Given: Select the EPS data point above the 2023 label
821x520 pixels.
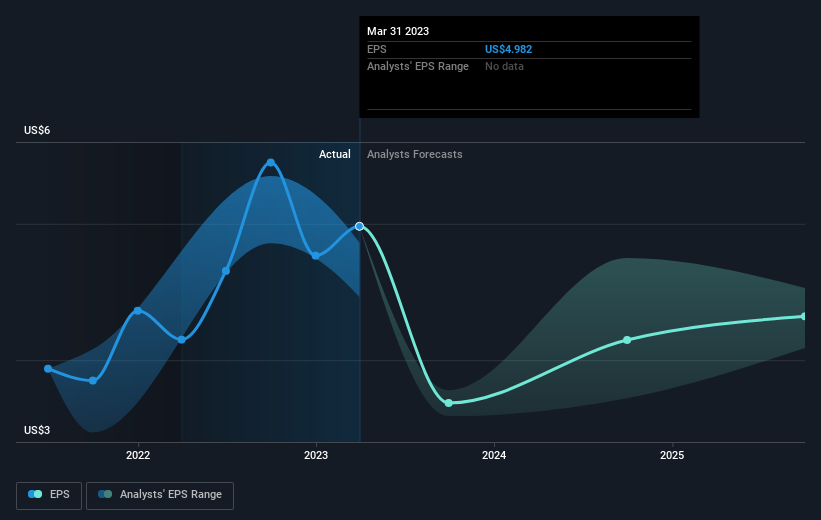Looking at the screenshot, I should pos(316,256).
